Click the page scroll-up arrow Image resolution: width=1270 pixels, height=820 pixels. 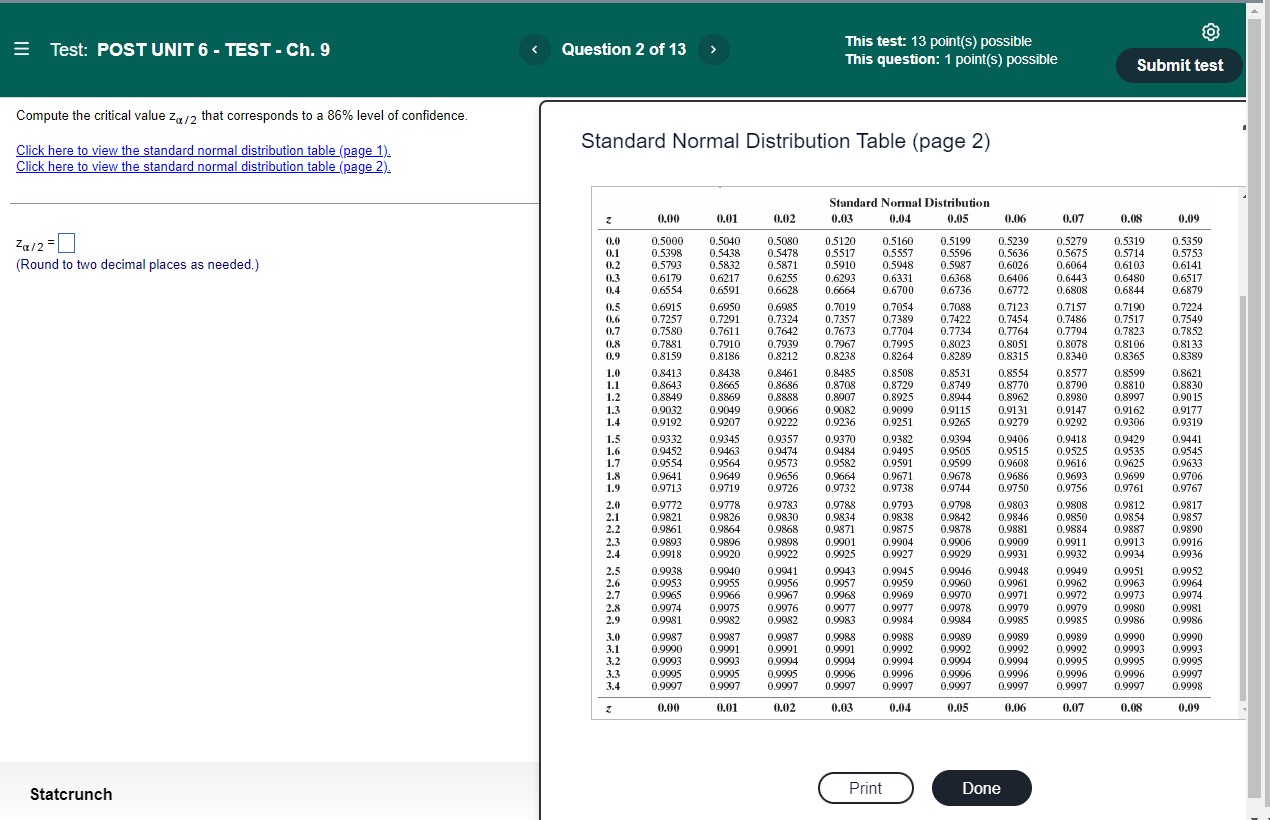point(1253,10)
